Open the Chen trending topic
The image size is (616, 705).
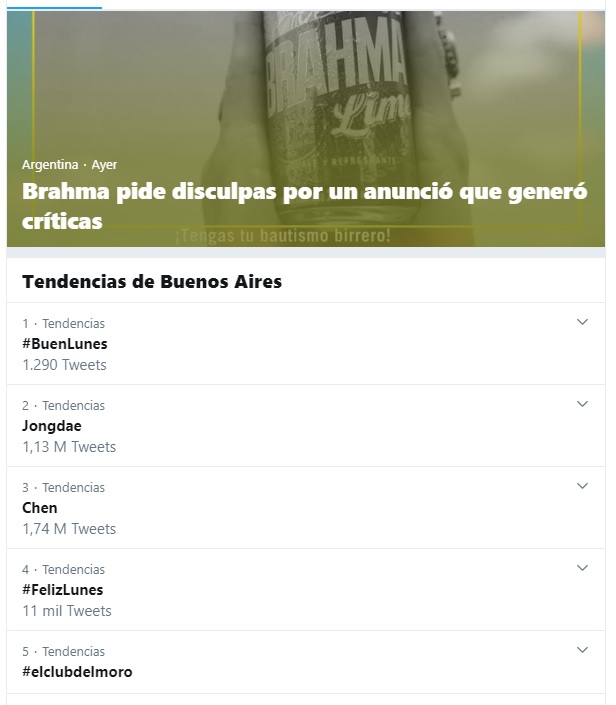click(40, 508)
